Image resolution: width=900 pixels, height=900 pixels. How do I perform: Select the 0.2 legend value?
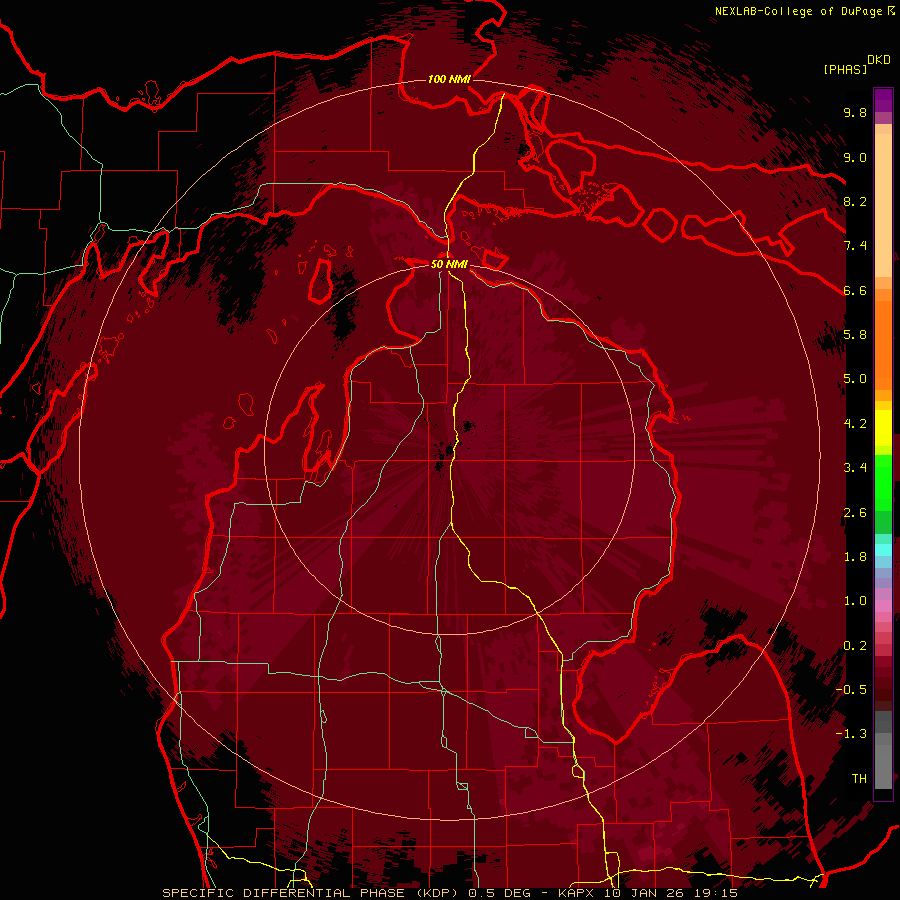click(855, 646)
